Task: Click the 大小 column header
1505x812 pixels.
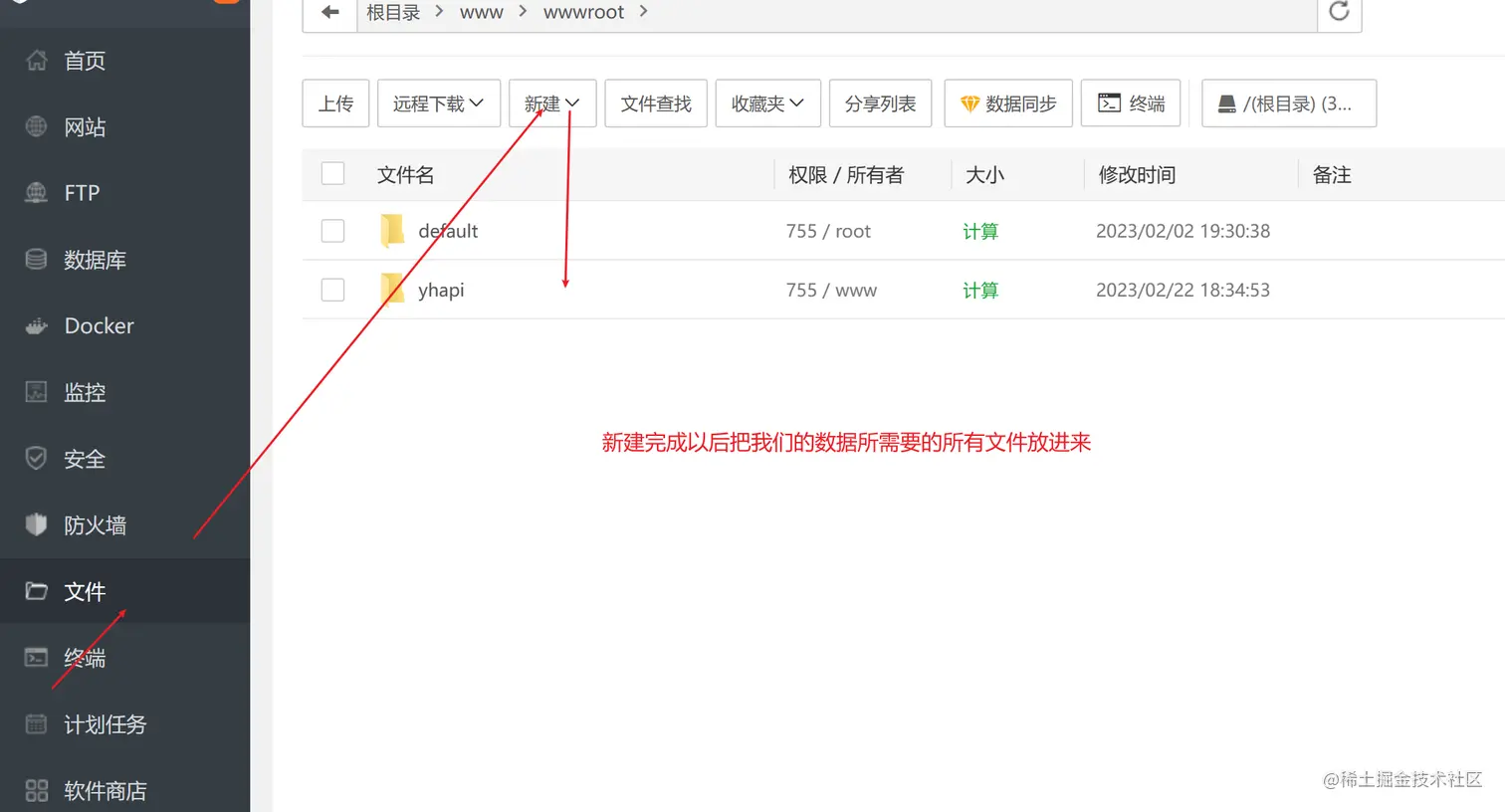Action: pyautogui.click(x=984, y=175)
